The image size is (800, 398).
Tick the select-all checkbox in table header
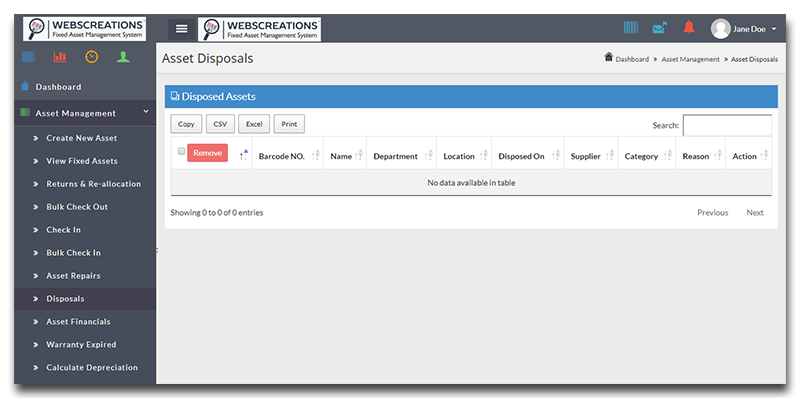coord(181,151)
